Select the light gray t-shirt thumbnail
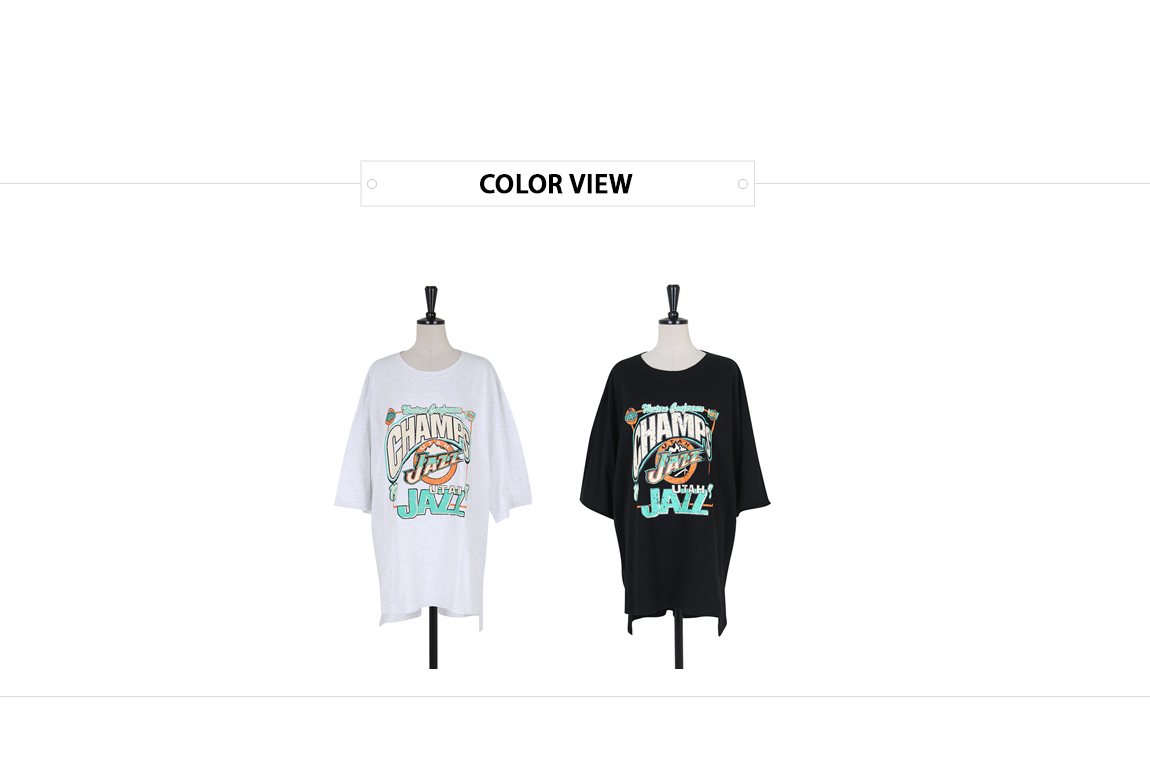 pyautogui.click(x=433, y=477)
